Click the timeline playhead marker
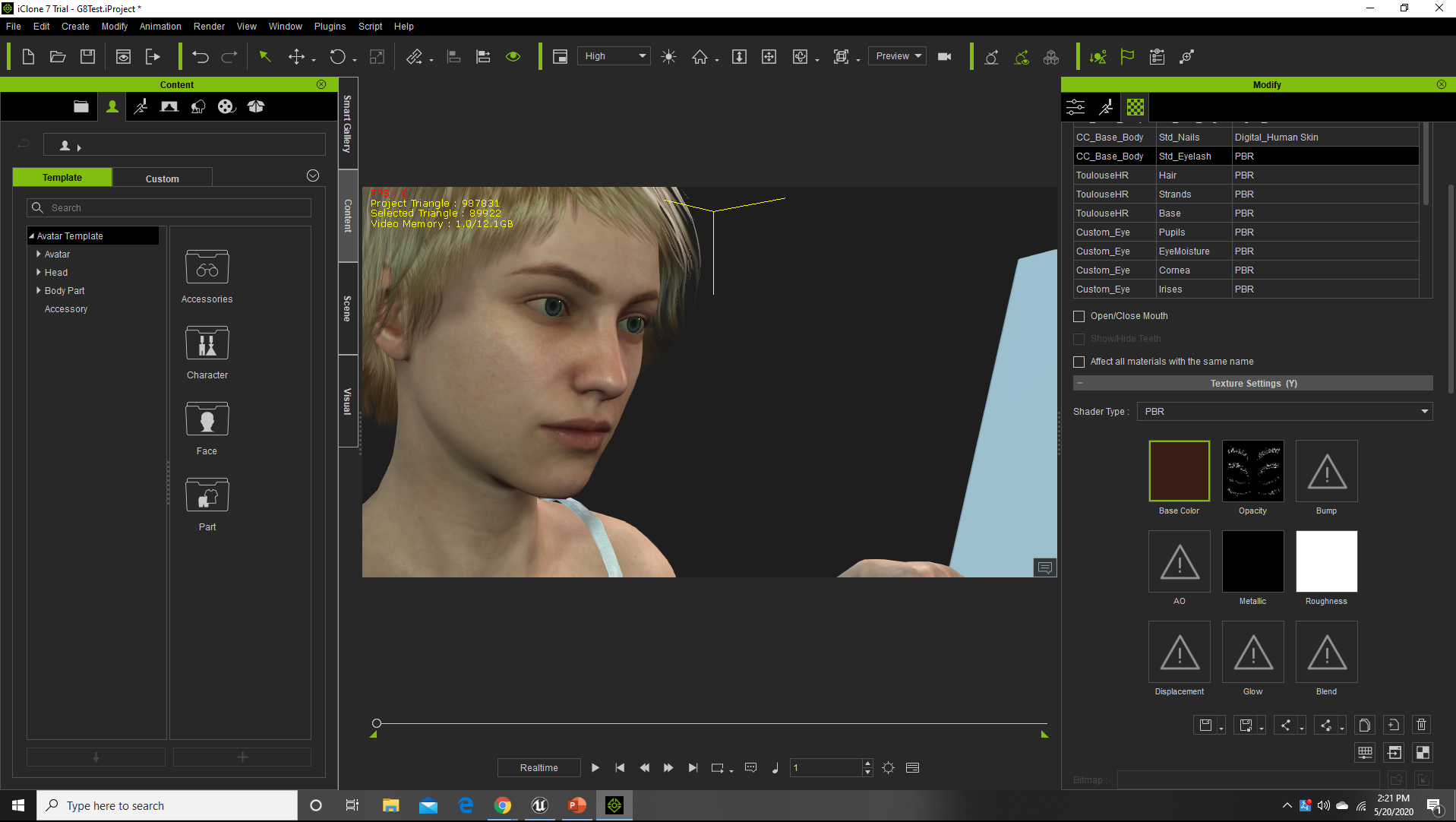 point(376,723)
